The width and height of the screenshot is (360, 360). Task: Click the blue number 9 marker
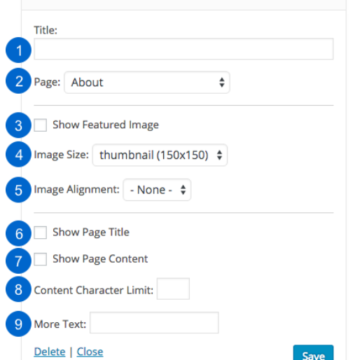(19, 324)
